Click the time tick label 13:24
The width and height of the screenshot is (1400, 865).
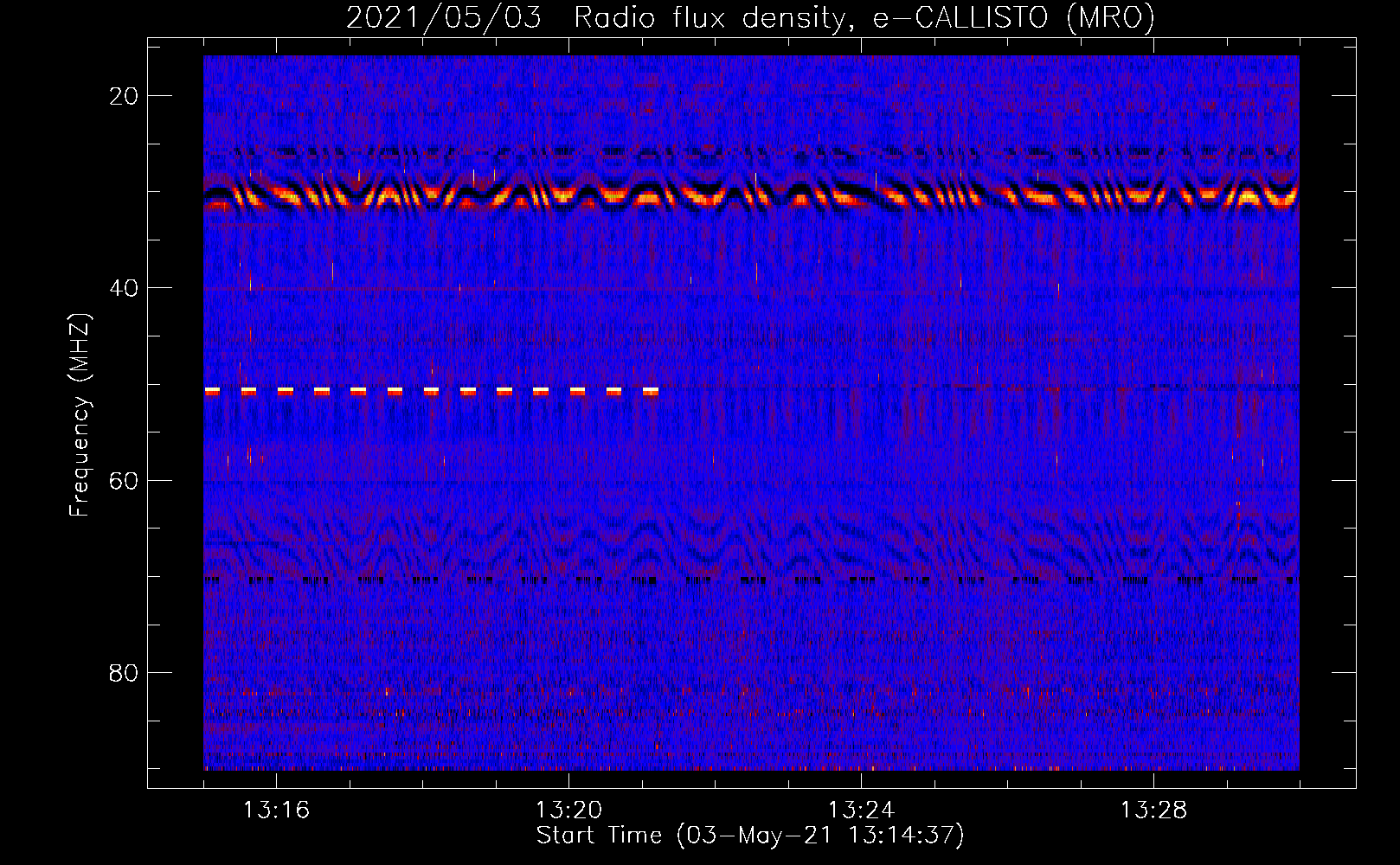[x=861, y=810]
